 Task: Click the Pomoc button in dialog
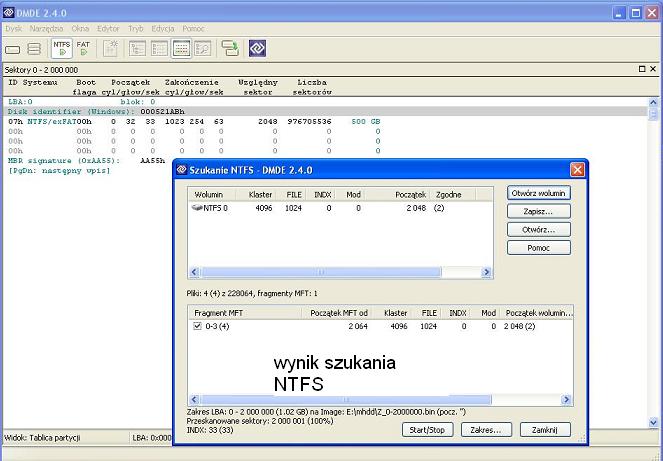point(539,248)
